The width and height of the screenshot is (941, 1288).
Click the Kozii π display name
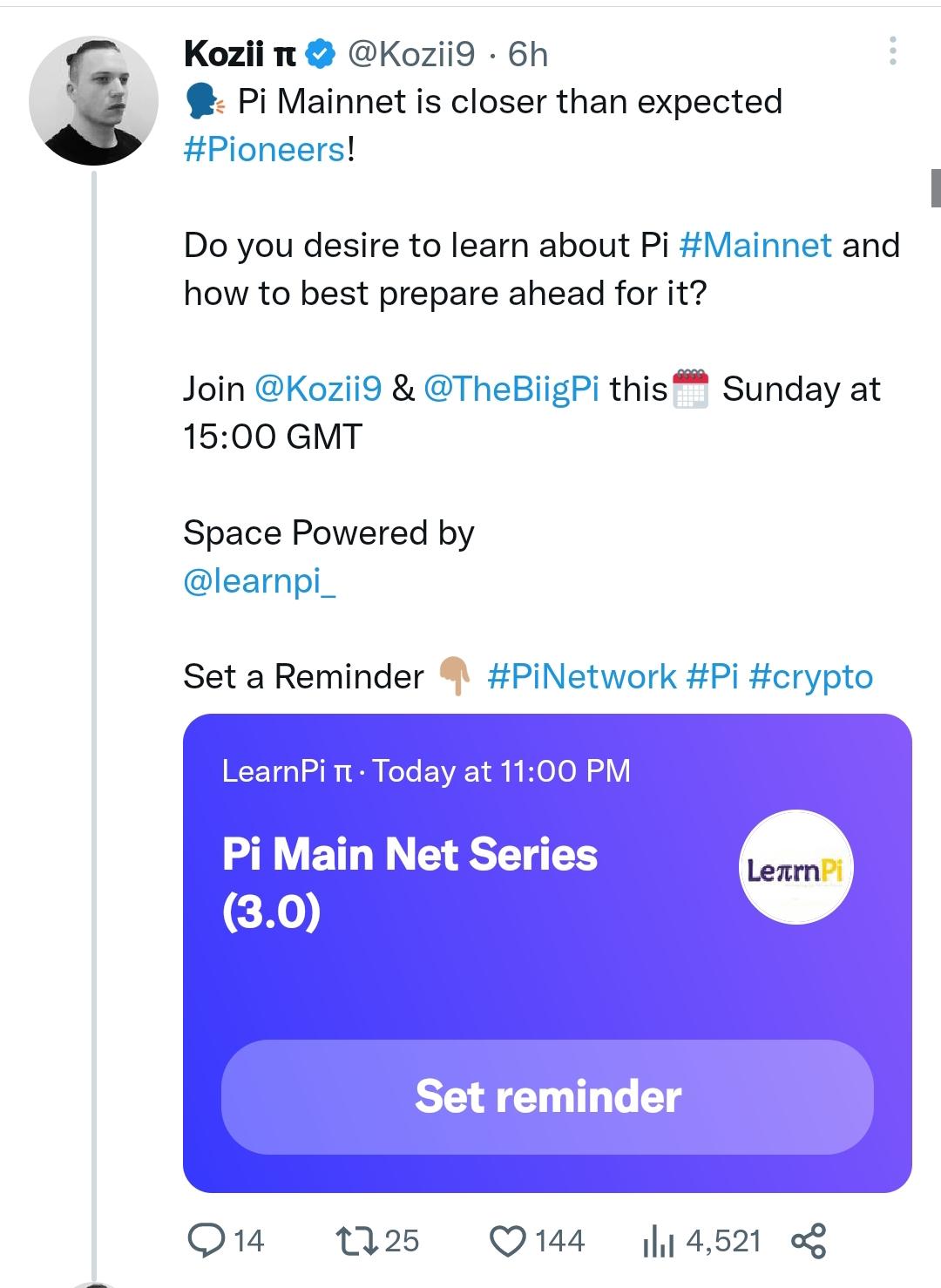(x=240, y=54)
